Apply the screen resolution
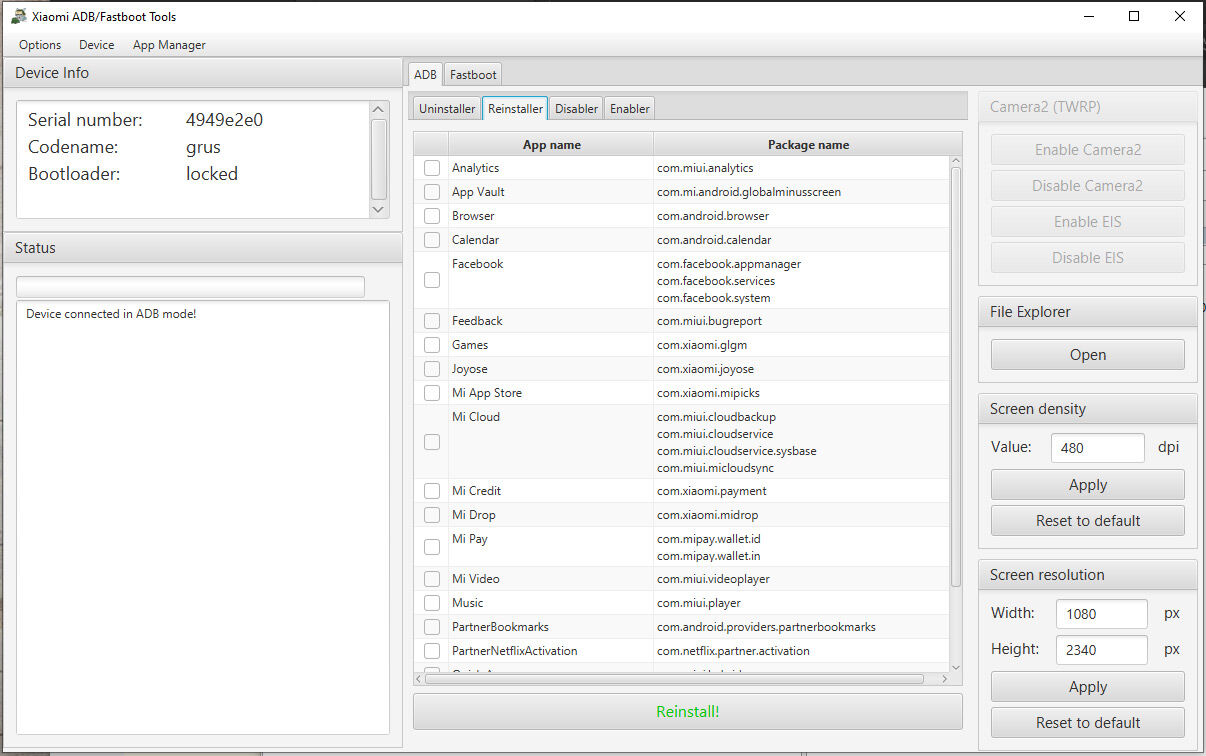 point(1088,687)
